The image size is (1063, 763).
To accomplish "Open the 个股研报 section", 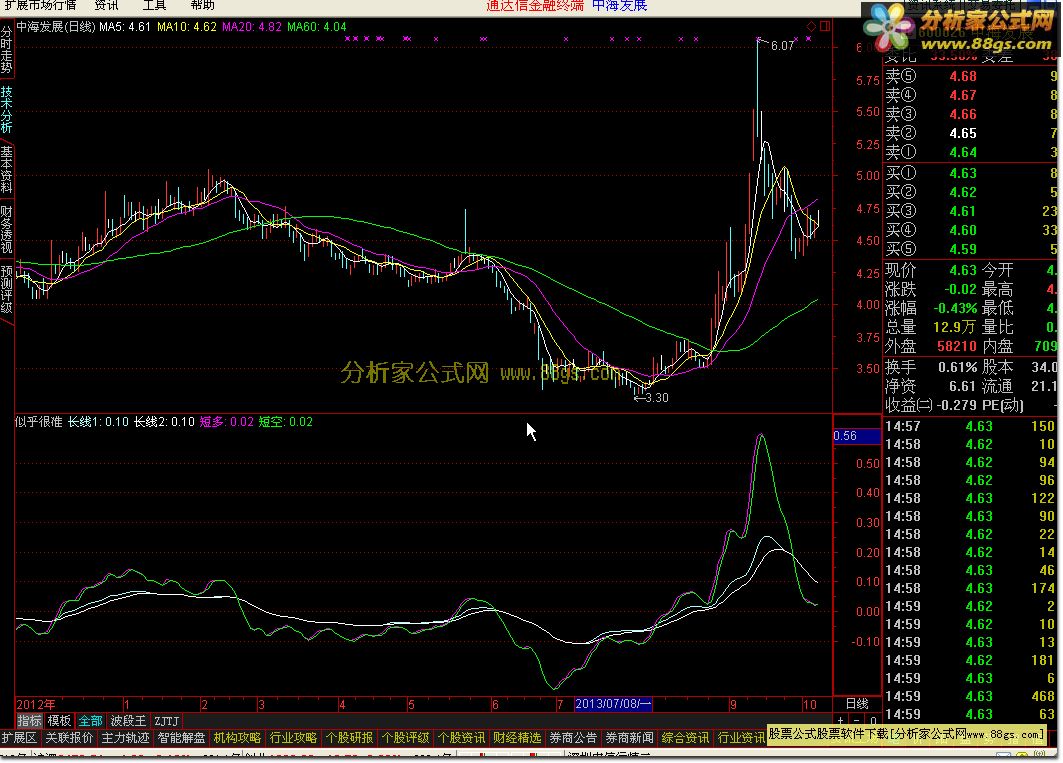I will coord(350,737).
